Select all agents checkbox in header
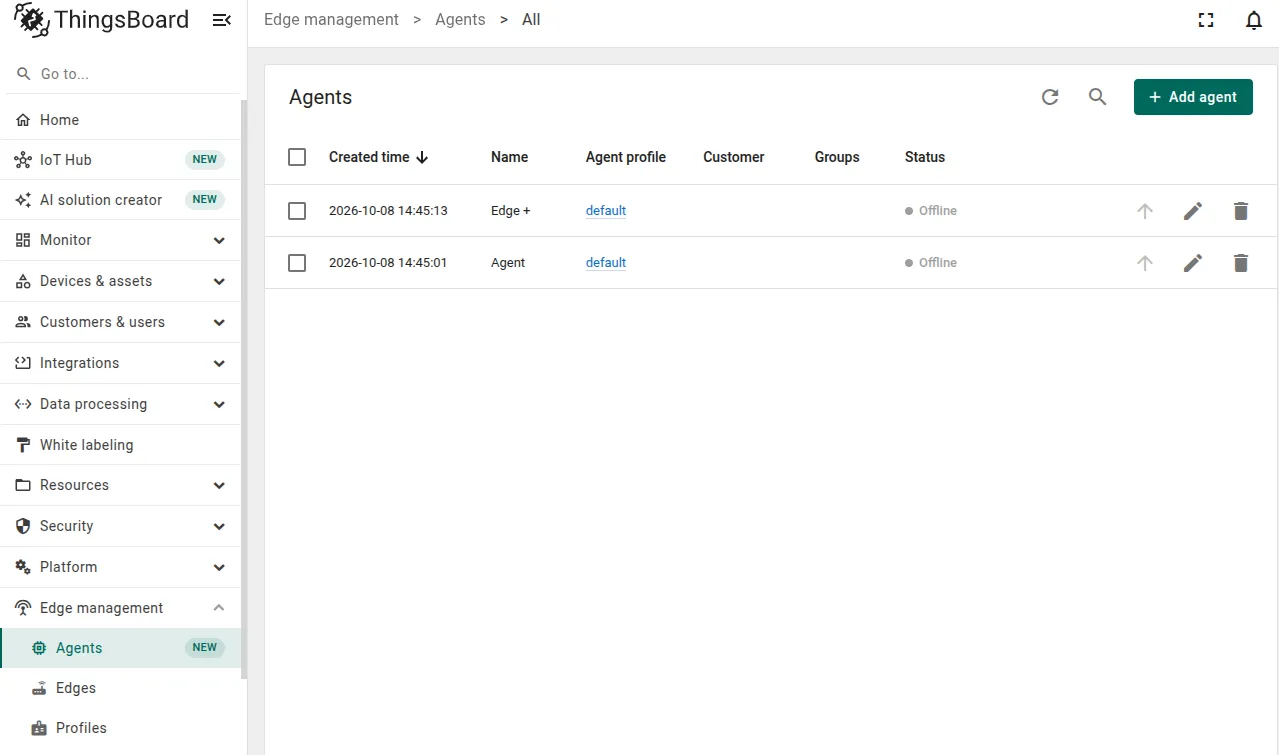Viewport: 1279px width, 755px height. pos(297,157)
